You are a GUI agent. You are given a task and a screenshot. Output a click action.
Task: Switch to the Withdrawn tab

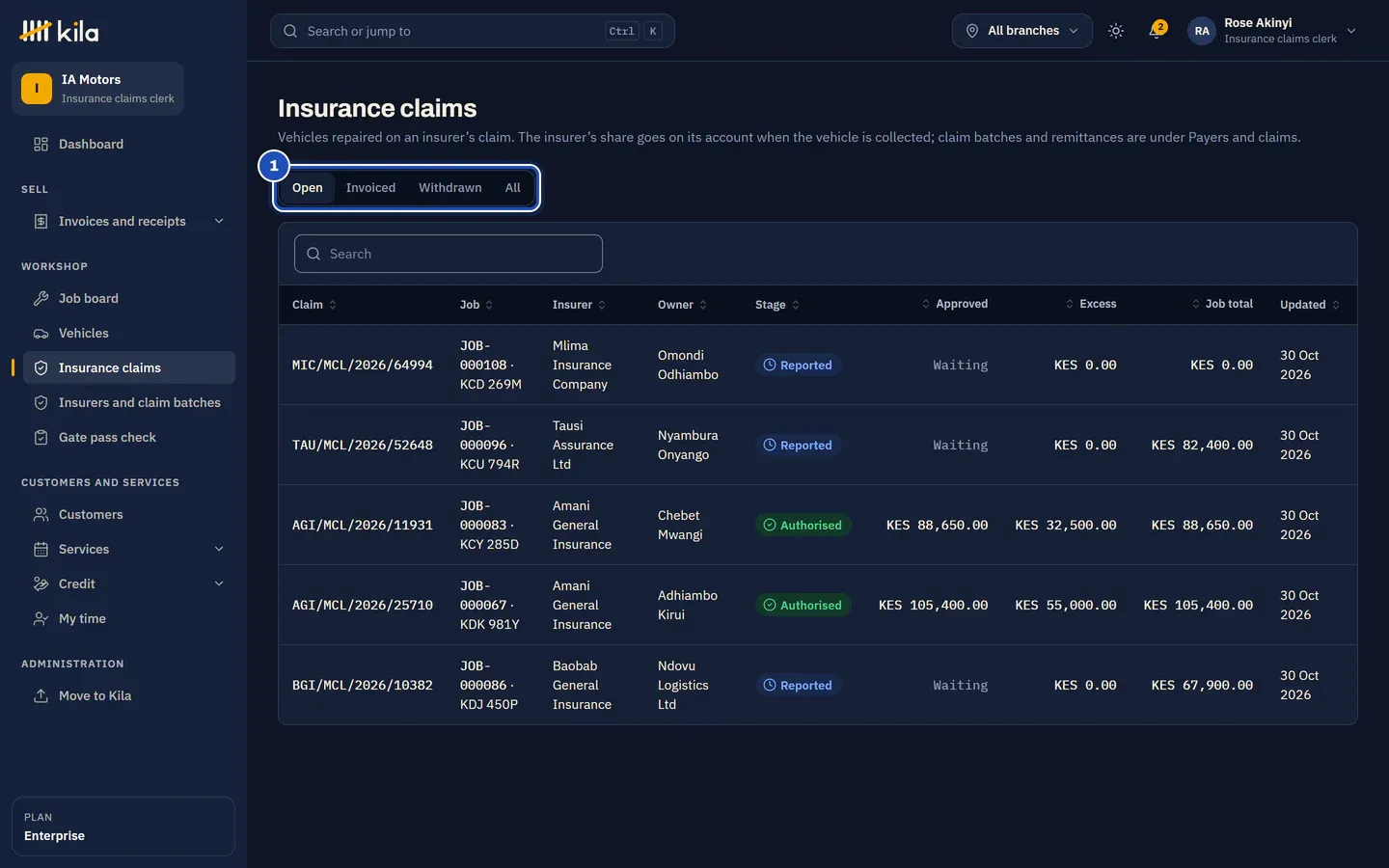click(x=449, y=188)
